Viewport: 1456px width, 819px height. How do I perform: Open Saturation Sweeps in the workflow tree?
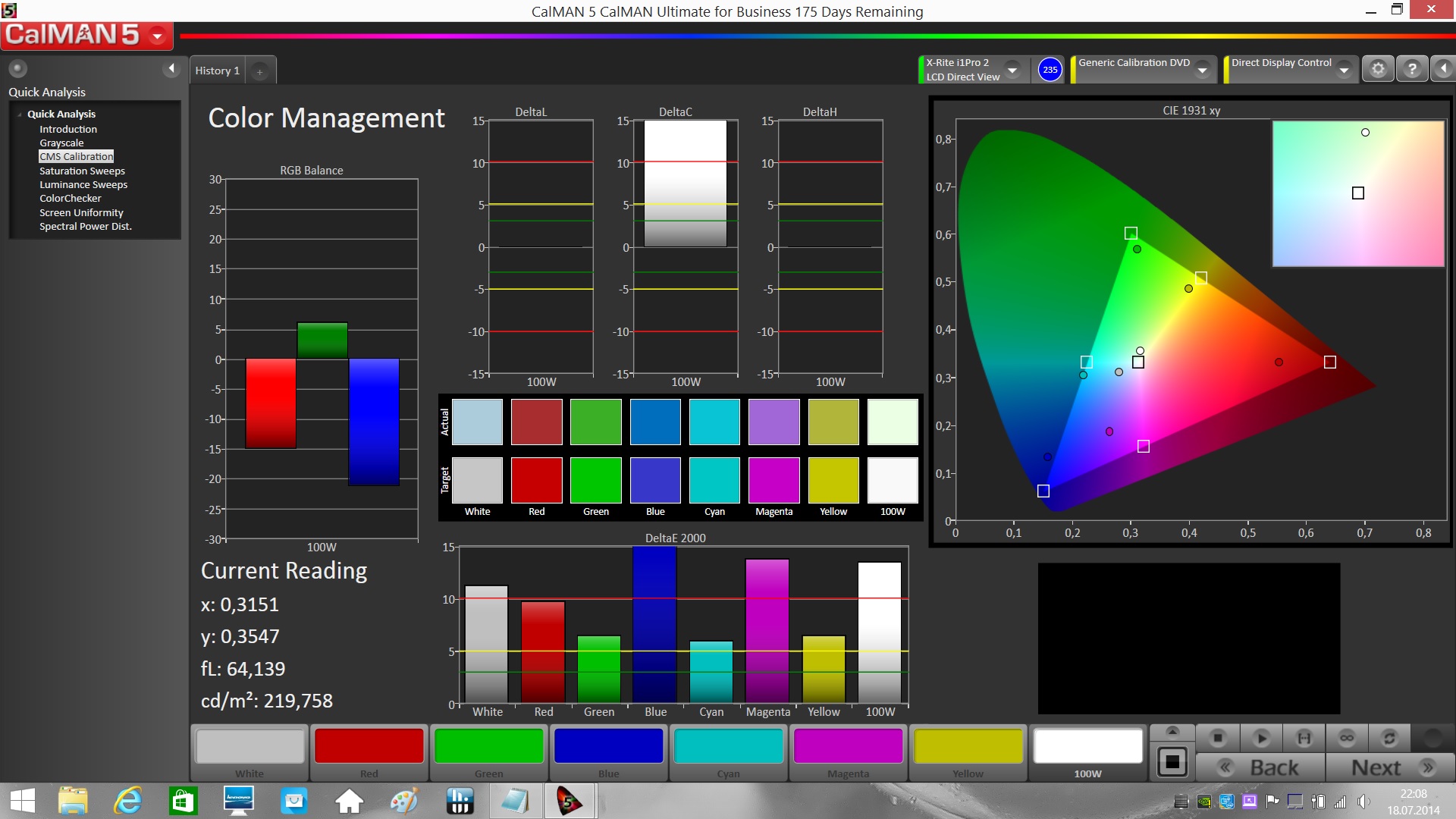point(82,171)
